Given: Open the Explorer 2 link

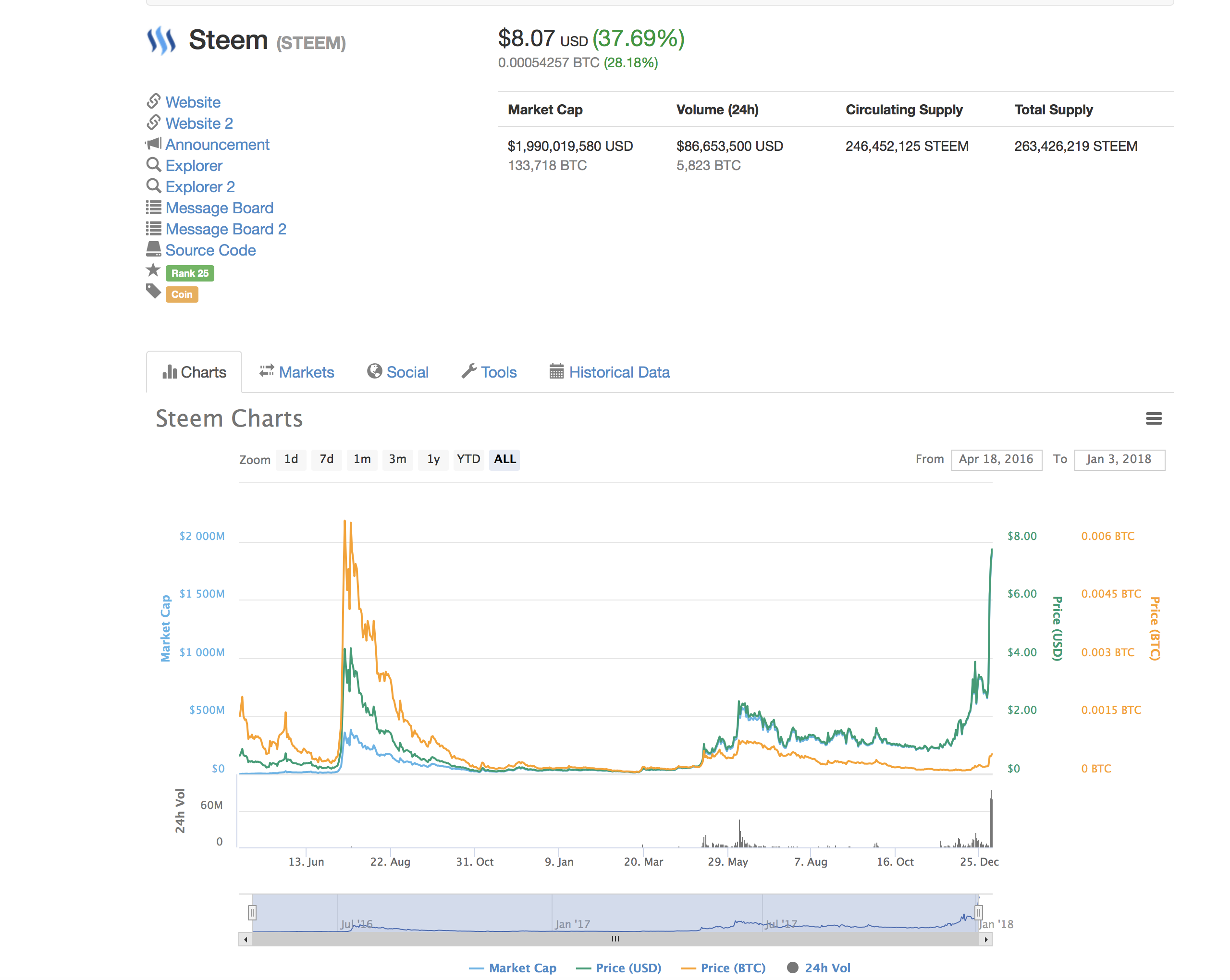Looking at the screenshot, I should [x=200, y=186].
